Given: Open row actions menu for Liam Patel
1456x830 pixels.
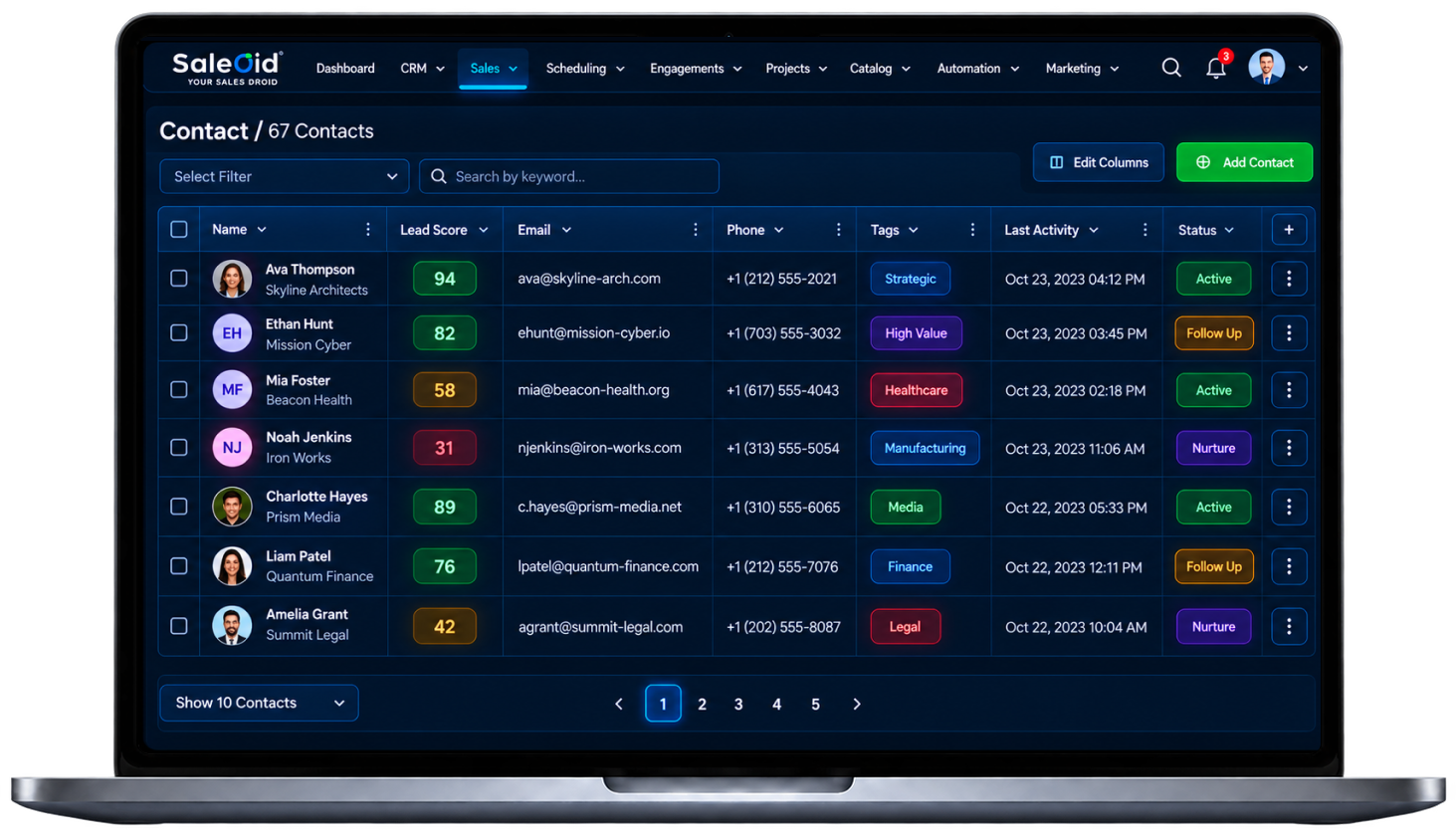Looking at the screenshot, I should point(1289,566).
